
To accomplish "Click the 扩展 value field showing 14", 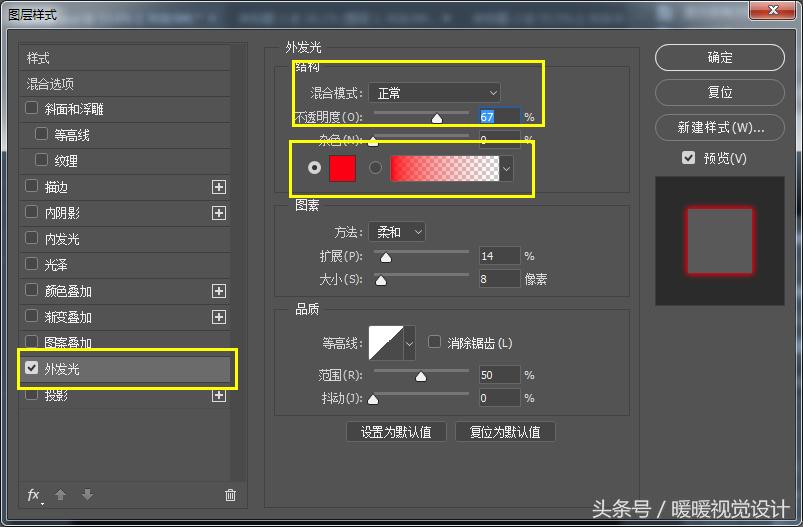I will coord(500,256).
